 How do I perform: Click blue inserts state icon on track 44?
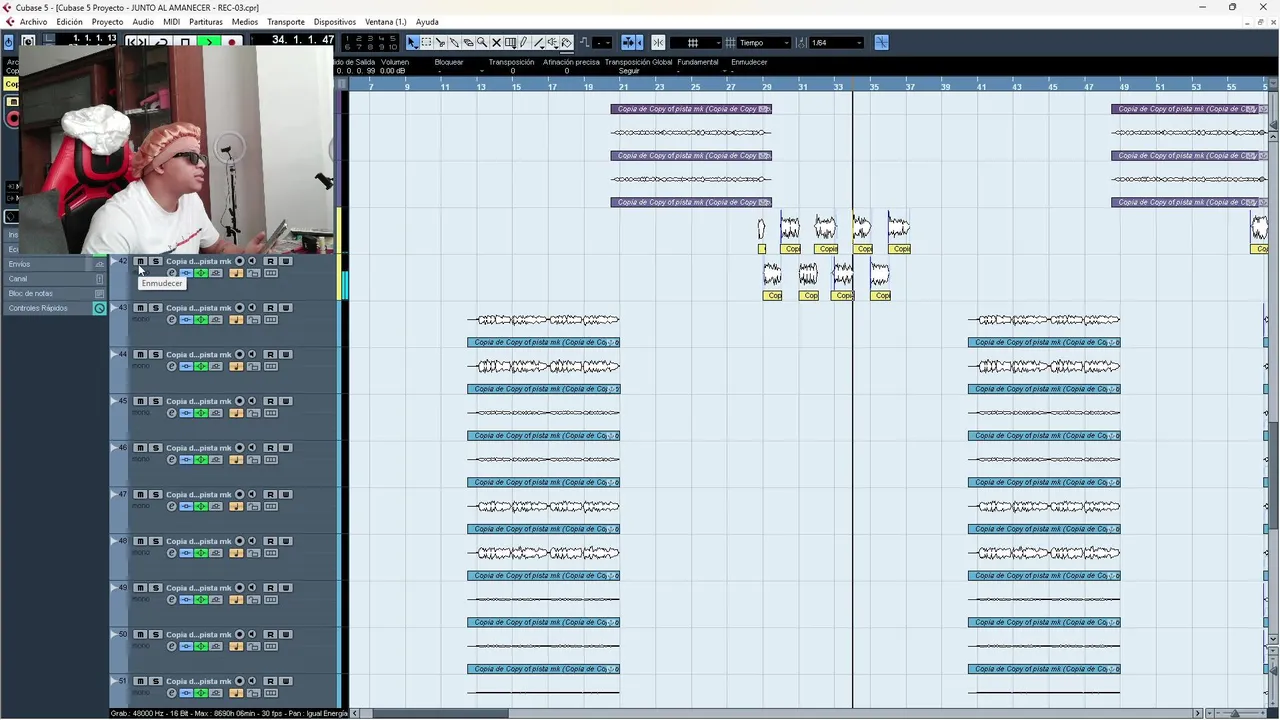point(186,366)
